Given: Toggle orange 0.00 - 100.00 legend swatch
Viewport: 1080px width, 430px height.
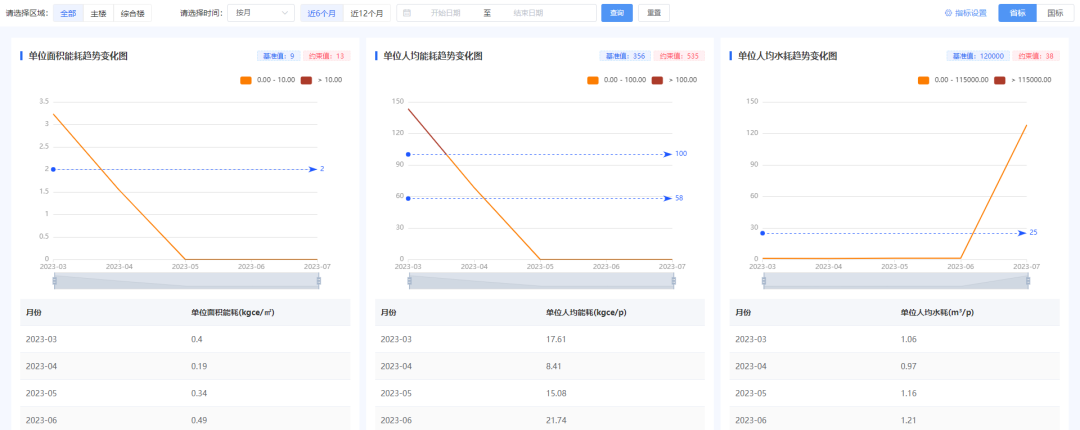Looking at the screenshot, I should (593, 80).
